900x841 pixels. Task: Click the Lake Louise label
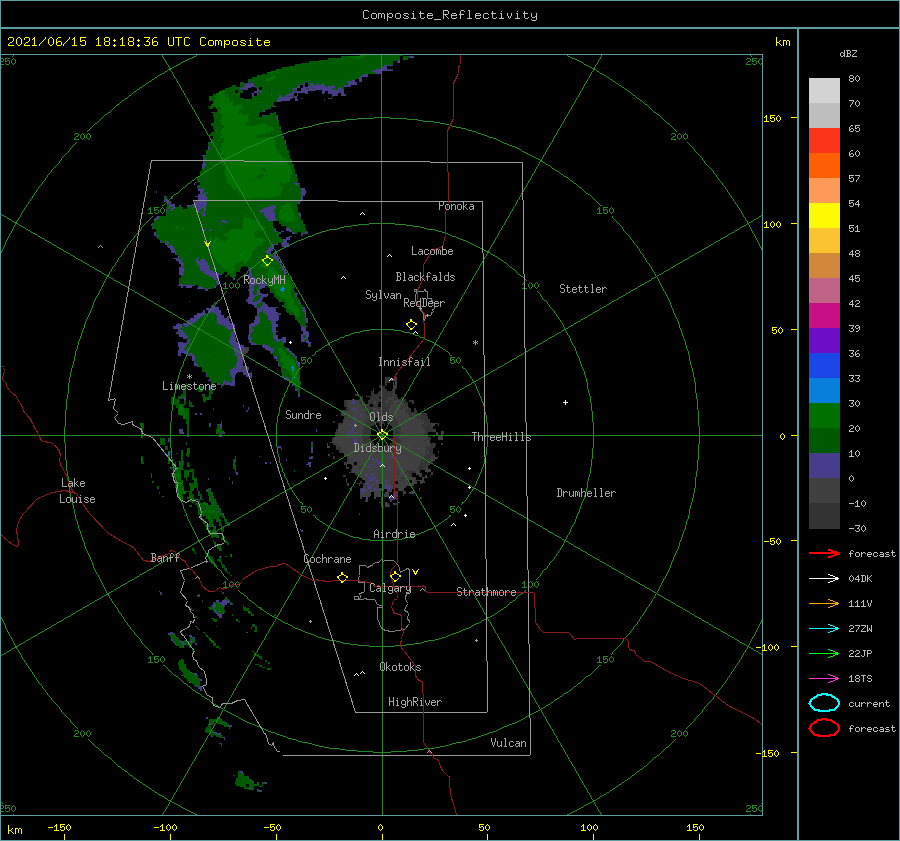pyautogui.click(x=77, y=491)
